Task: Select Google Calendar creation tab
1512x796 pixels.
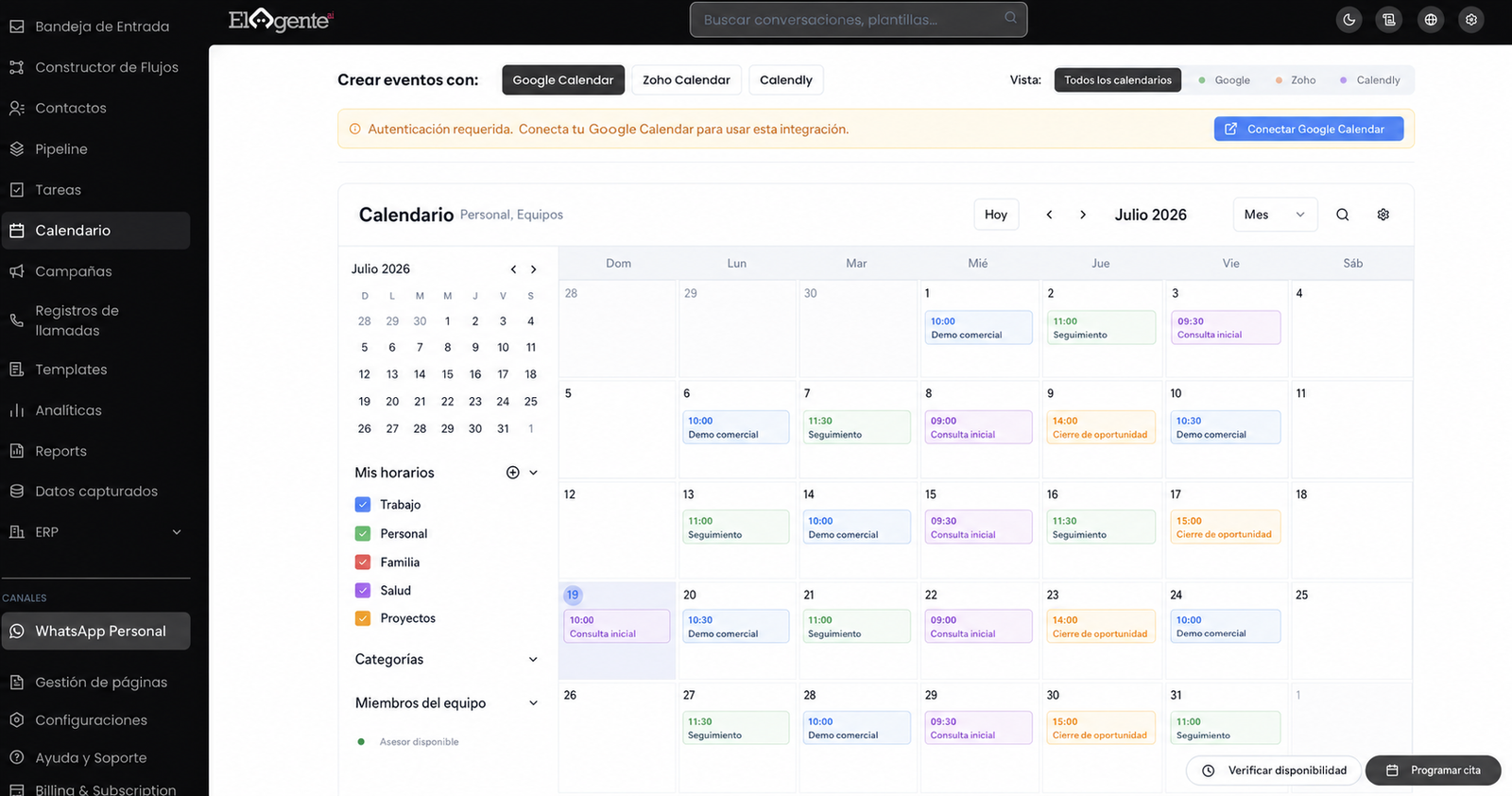Action: click(563, 80)
